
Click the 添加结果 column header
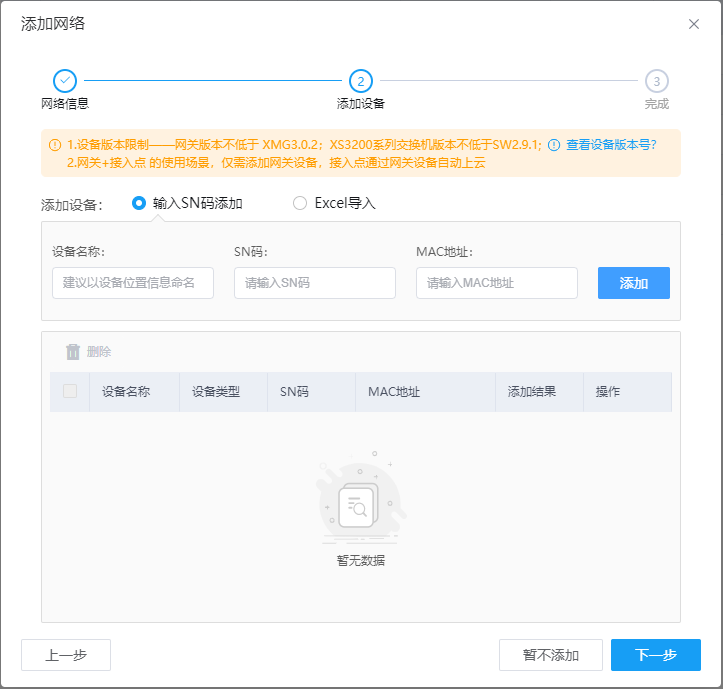coord(532,392)
